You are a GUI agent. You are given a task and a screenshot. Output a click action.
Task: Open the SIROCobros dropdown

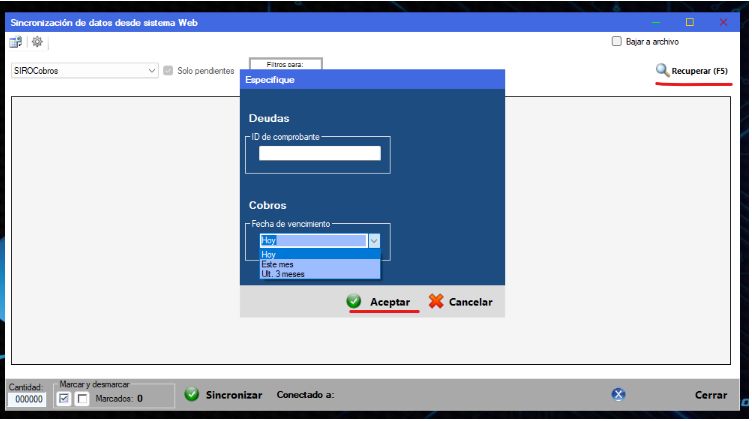coord(85,70)
